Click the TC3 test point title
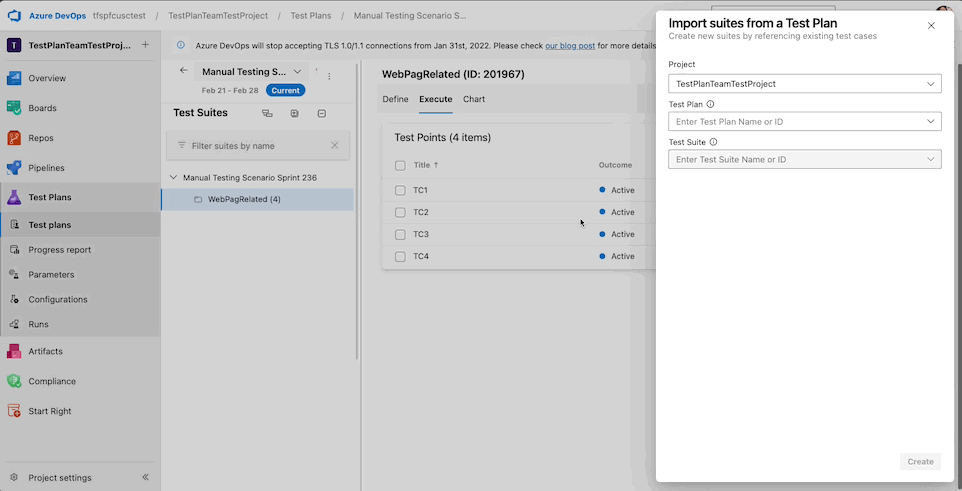This screenshot has height=491, width=962. pos(421,234)
